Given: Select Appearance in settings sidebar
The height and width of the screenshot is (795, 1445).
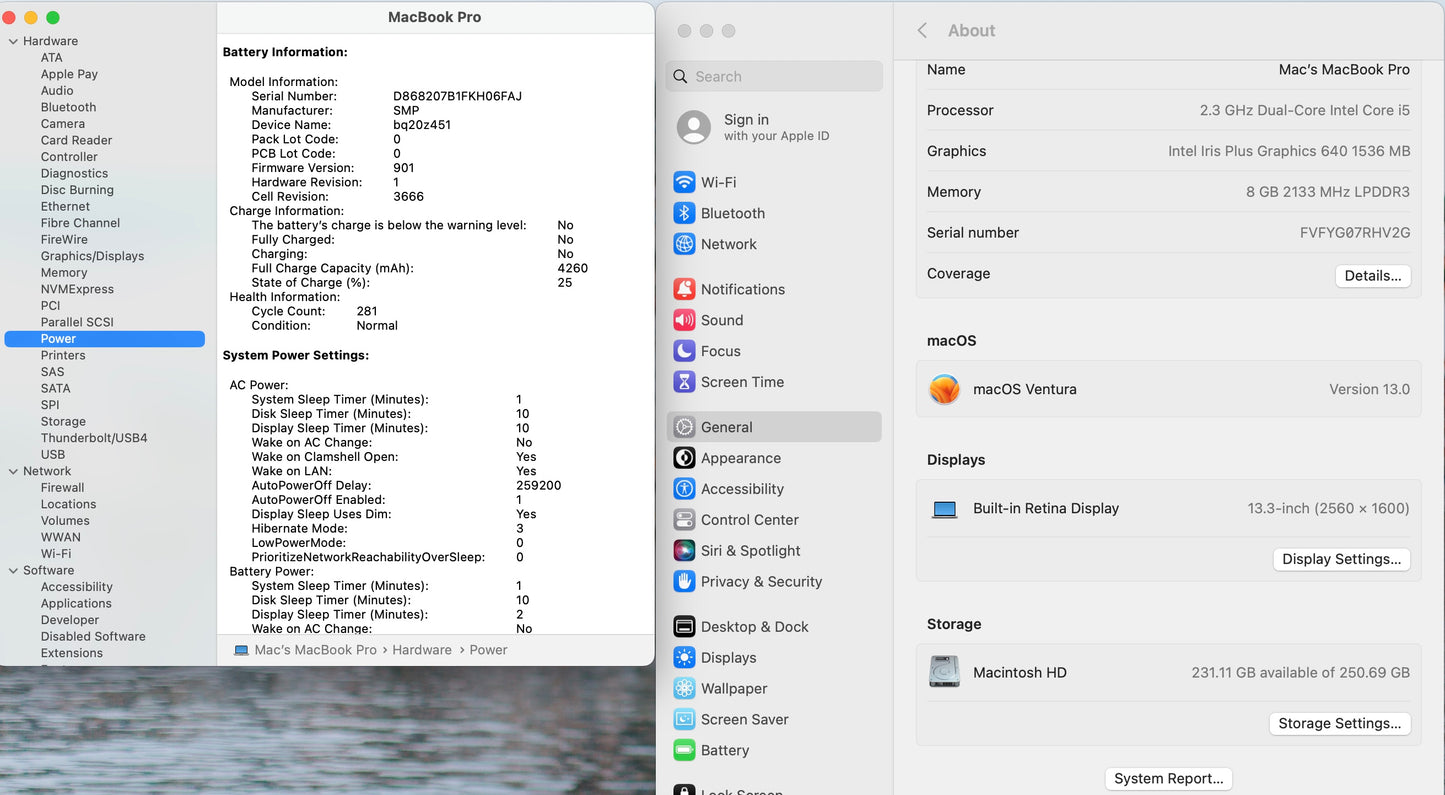Looking at the screenshot, I should pos(740,458).
